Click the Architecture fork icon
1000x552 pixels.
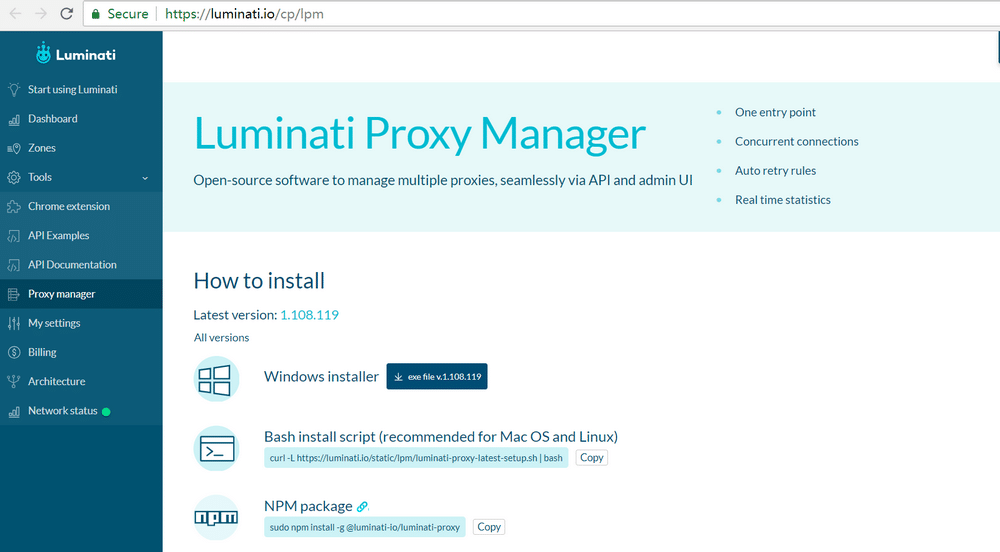[x=14, y=382]
